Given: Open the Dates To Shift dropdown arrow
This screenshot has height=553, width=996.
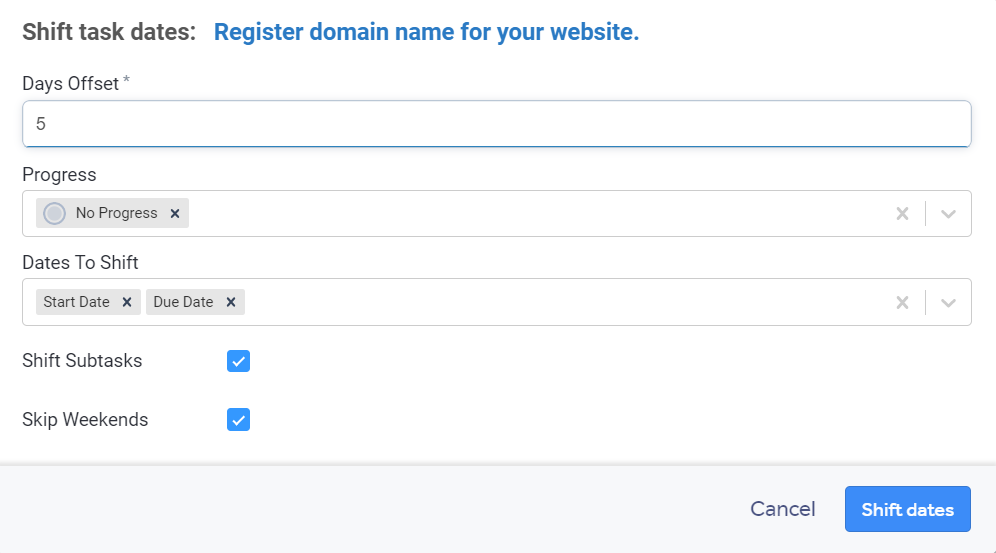Looking at the screenshot, I should click(949, 302).
